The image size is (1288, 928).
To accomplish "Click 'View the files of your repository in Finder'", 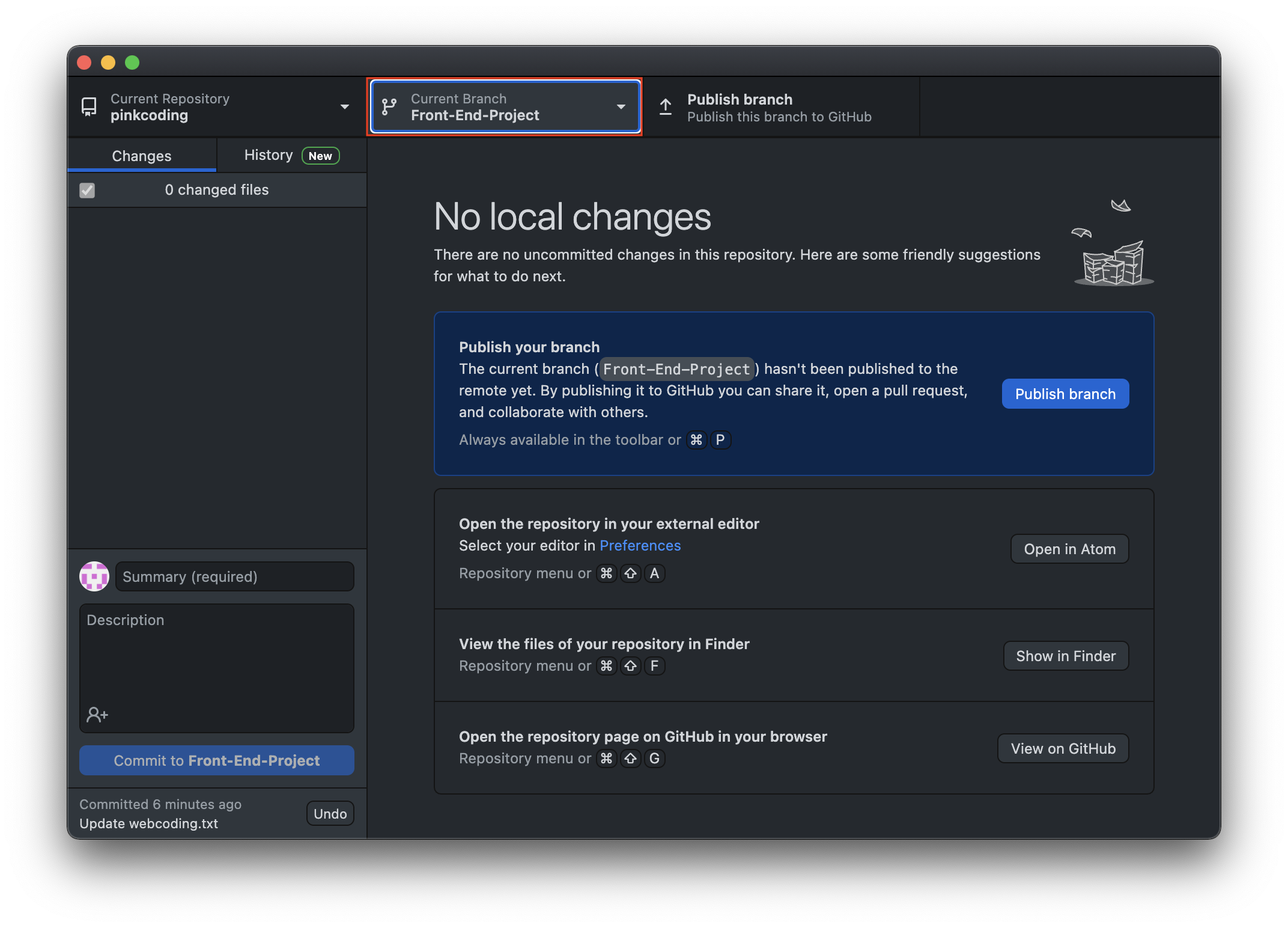I will point(604,644).
